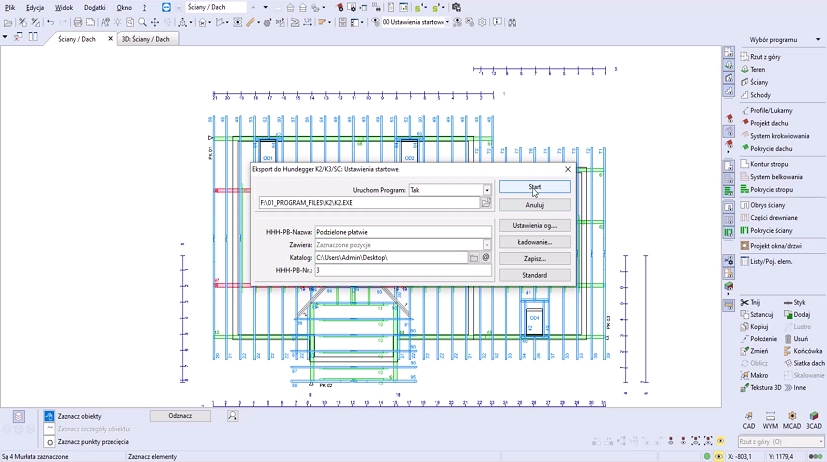Screen dimensions: 827x462
Task: Toggle the yellow eye visibility icon
Action: pyautogui.click(x=719, y=441)
